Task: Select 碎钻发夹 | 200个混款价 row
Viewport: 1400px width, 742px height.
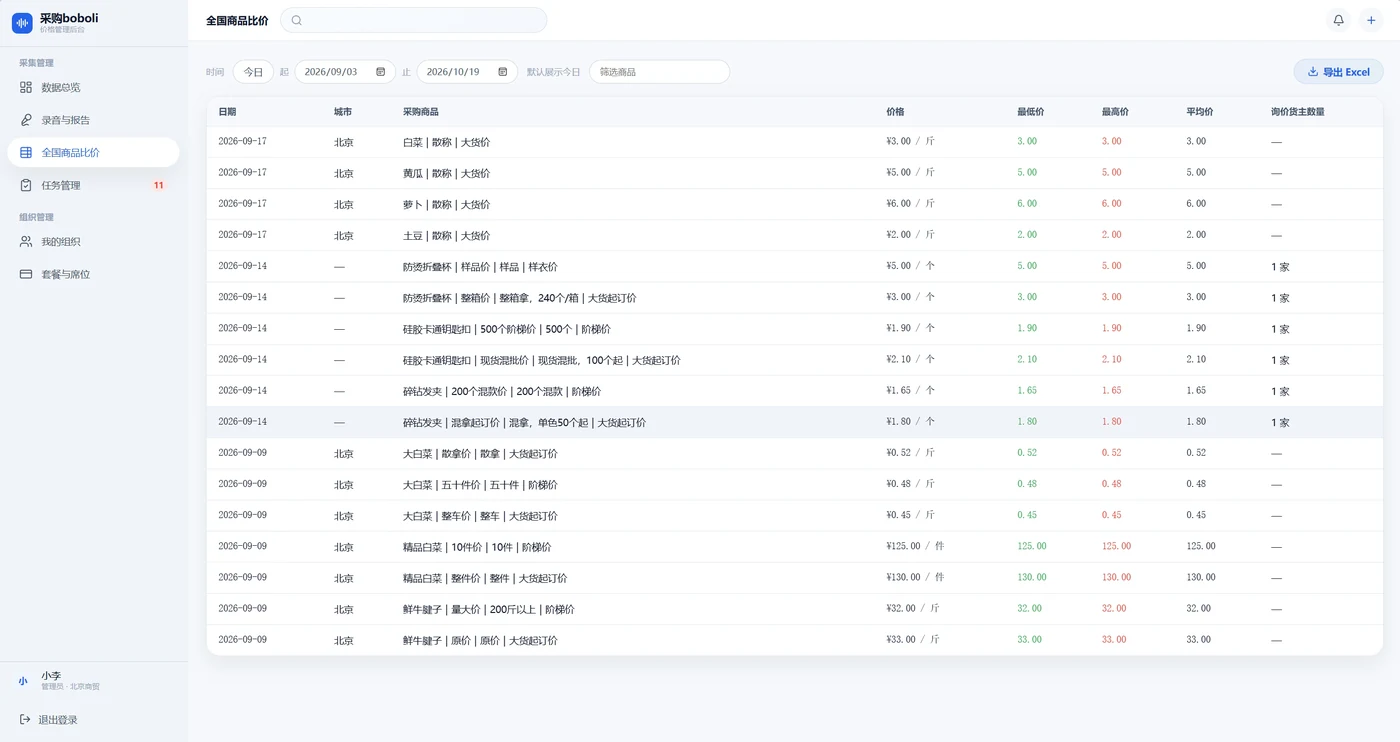Action: (x=795, y=391)
